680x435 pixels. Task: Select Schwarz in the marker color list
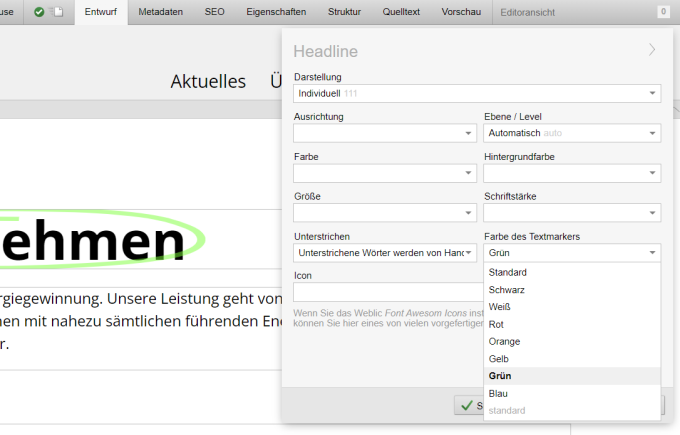[x=572, y=290]
